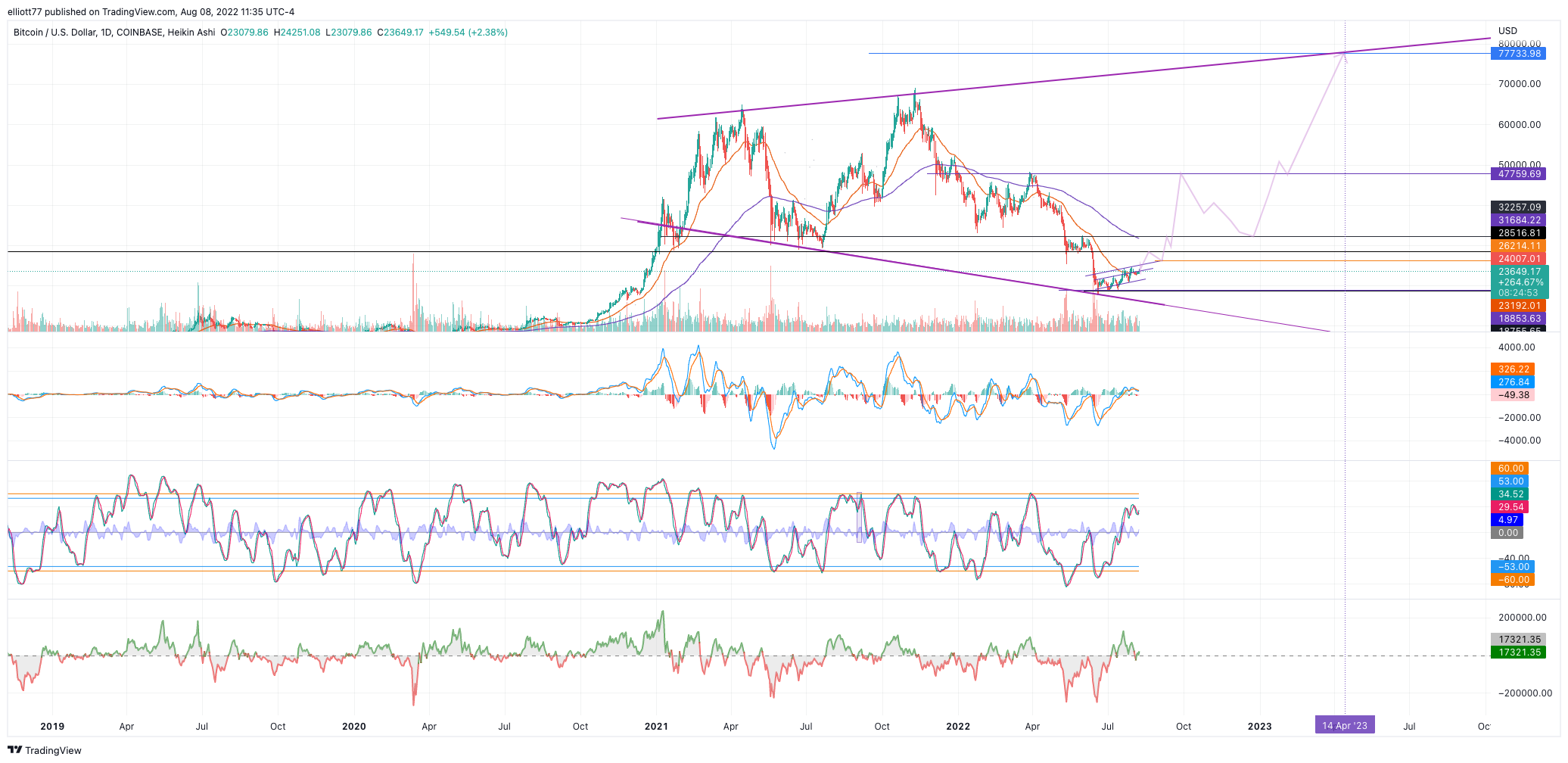Image resolution: width=1568 pixels, height=763 pixels.
Task: Click the 2019 year label on time axis
Action: click(x=52, y=726)
